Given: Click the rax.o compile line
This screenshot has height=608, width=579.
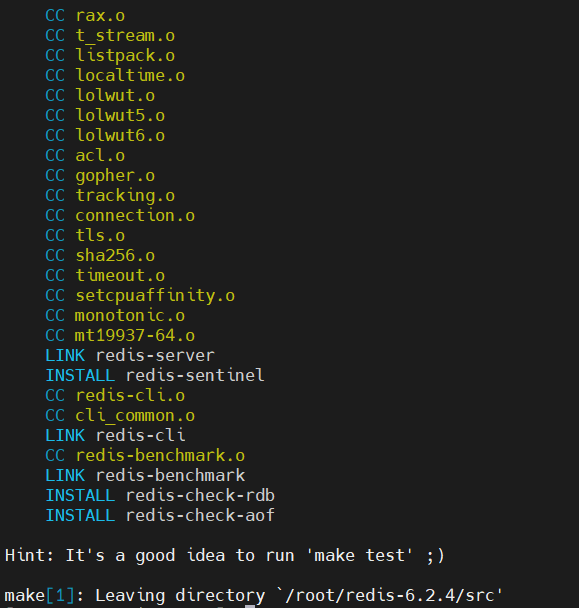Looking at the screenshot, I should [85, 16].
